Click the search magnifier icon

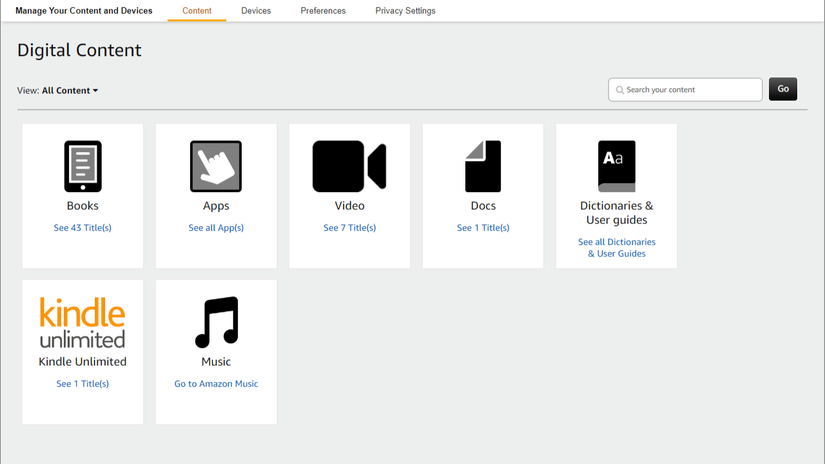620,90
